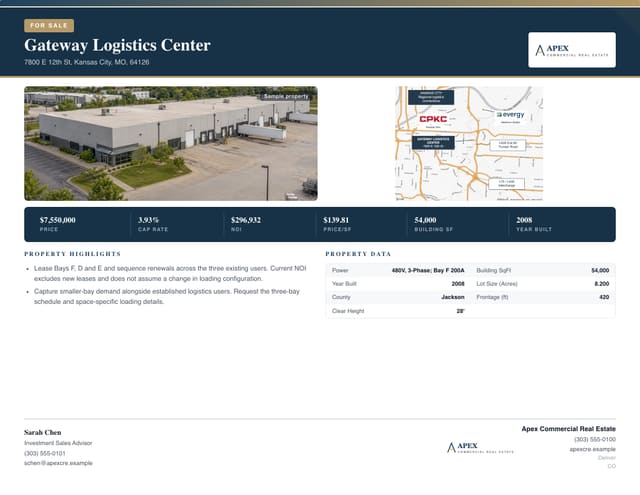Click the Lot Size value 8.200

click(x=602, y=284)
